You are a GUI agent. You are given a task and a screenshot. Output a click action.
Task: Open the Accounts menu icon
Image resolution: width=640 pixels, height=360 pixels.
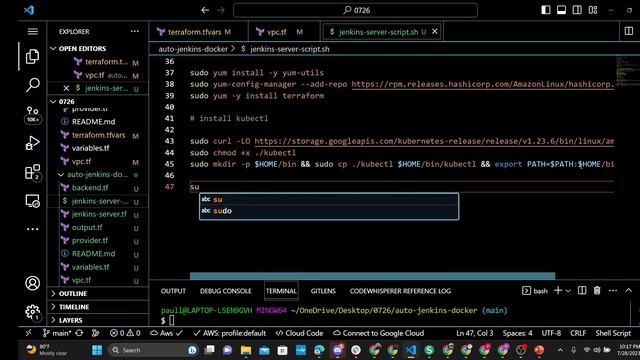(32, 283)
